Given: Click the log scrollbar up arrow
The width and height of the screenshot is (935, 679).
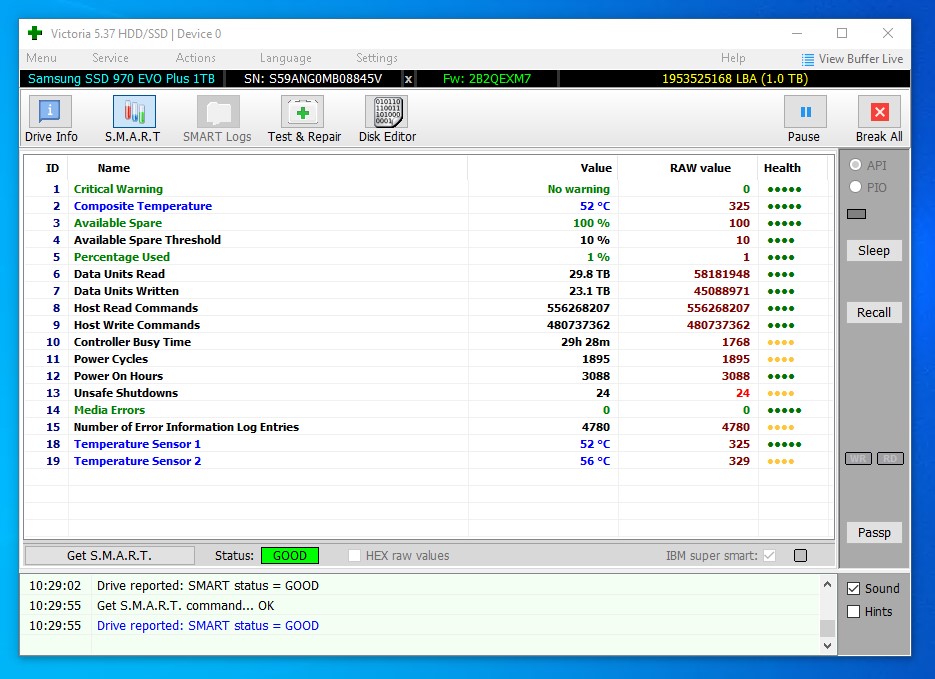Looking at the screenshot, I should (827, 584).
